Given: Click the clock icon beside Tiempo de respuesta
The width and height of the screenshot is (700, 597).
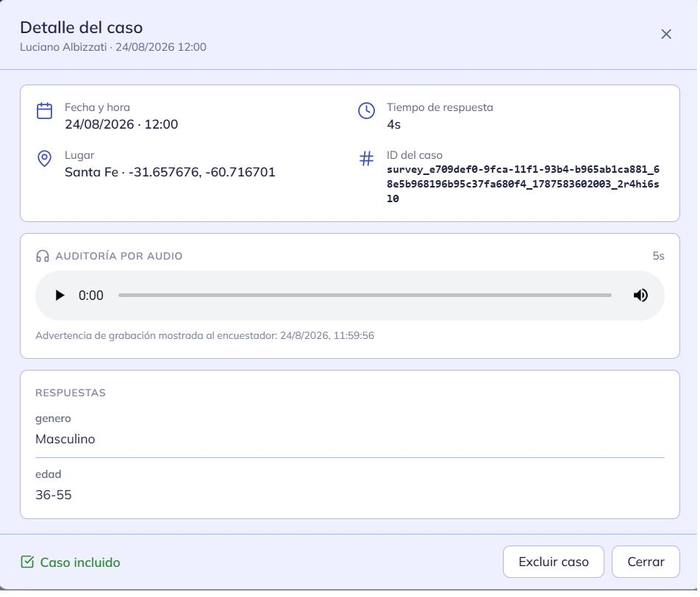Looking at the screenshot, I should [x=366, y=111].
